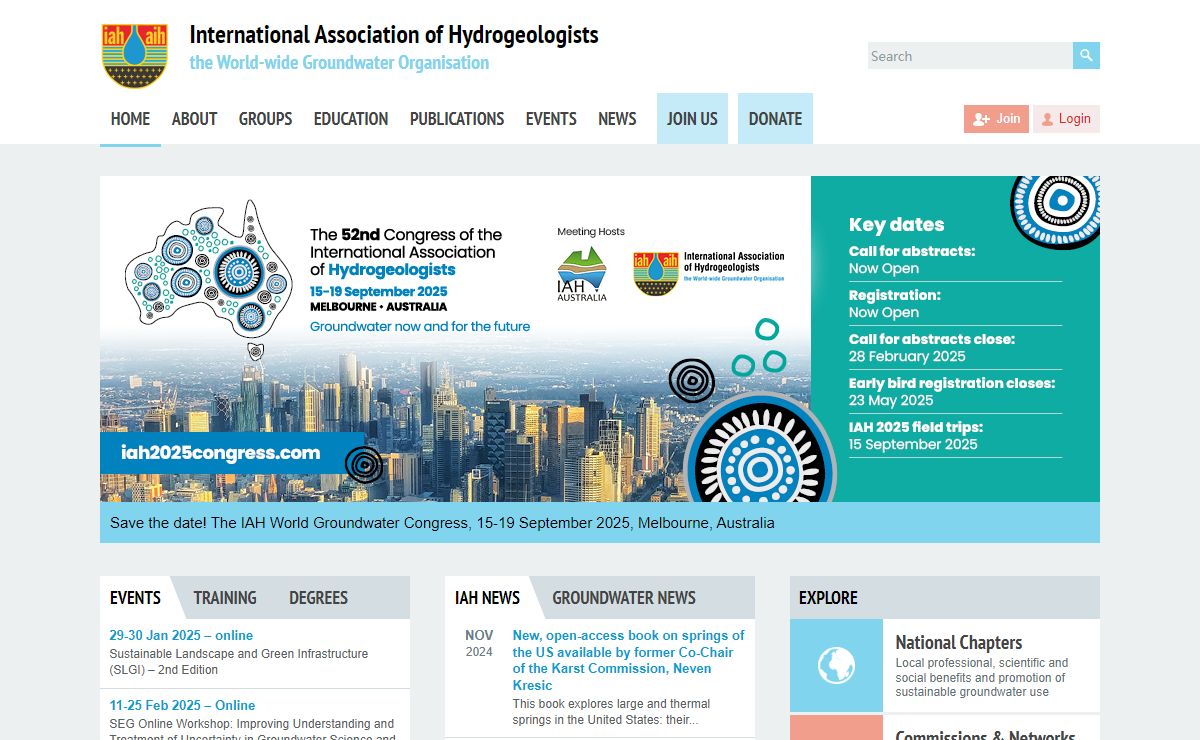
Task: Open the GROUPS menu item
Action: (265, 119)
